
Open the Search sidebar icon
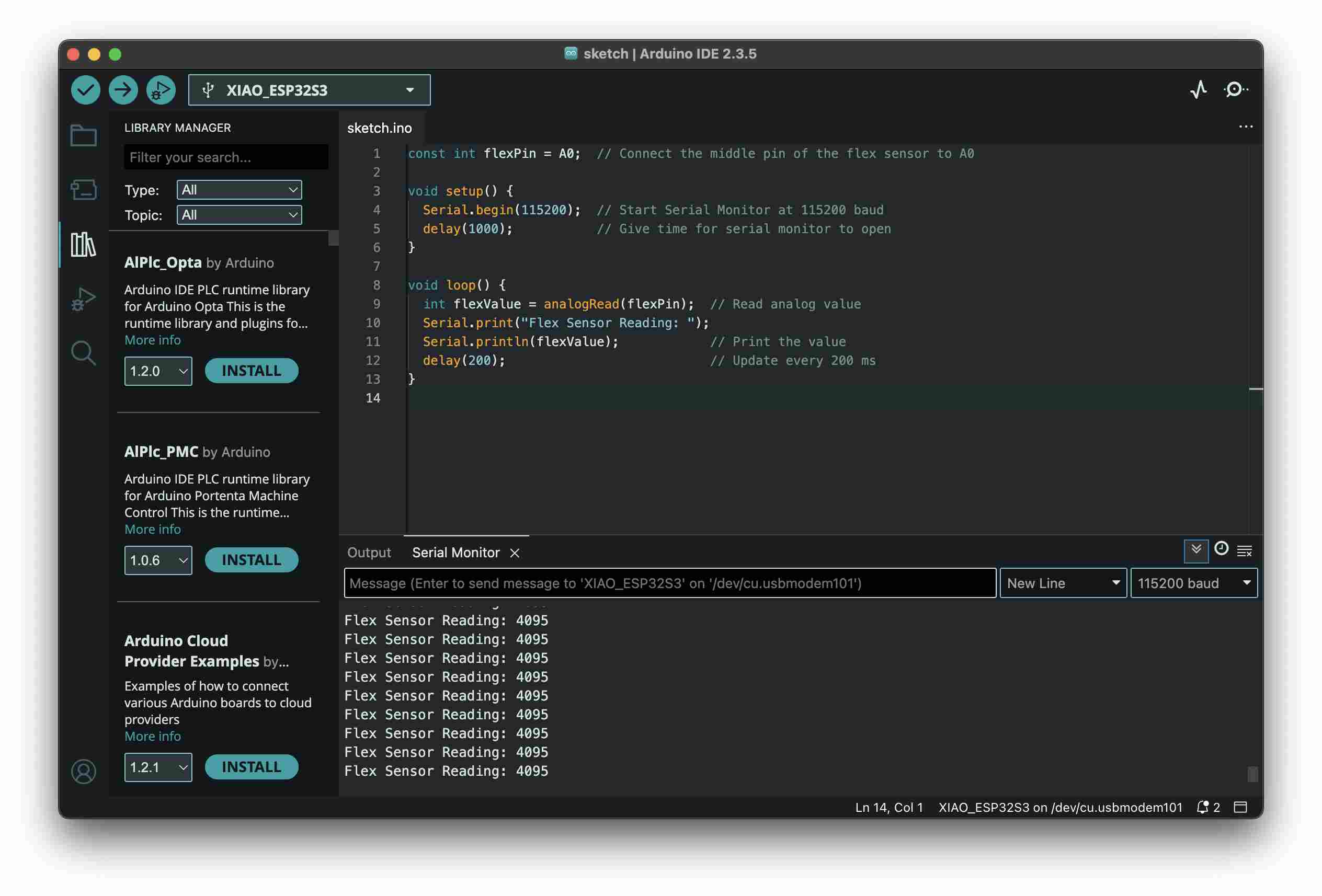[83, 353]
